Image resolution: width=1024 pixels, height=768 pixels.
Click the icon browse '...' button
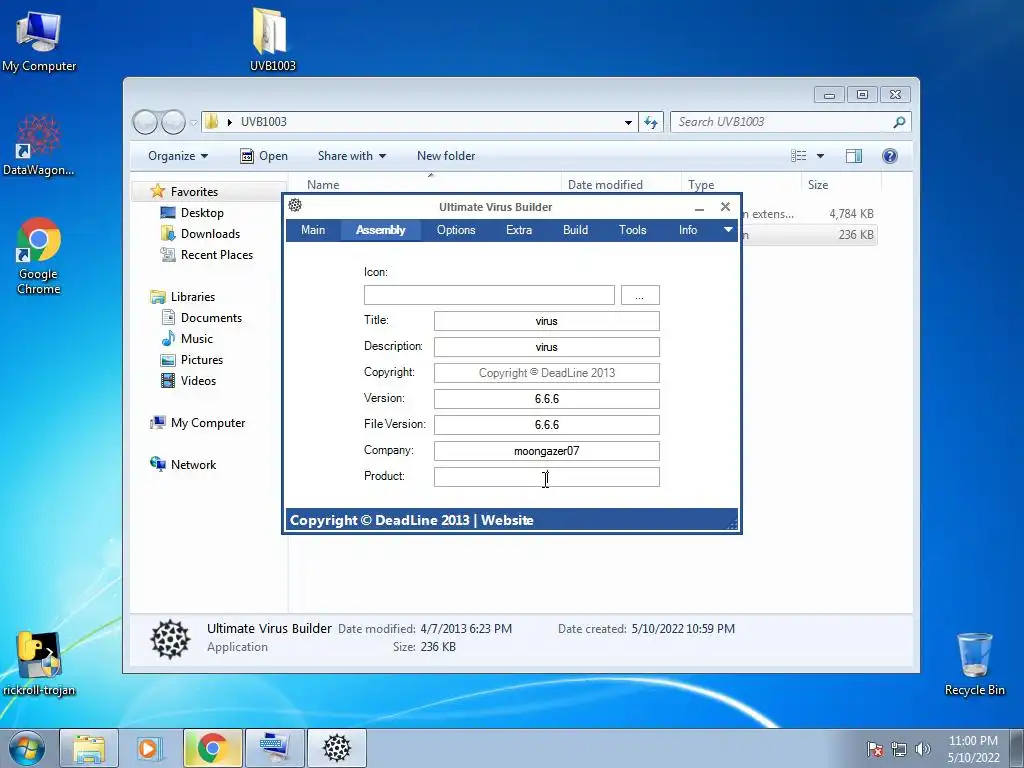tap(640, 295)
